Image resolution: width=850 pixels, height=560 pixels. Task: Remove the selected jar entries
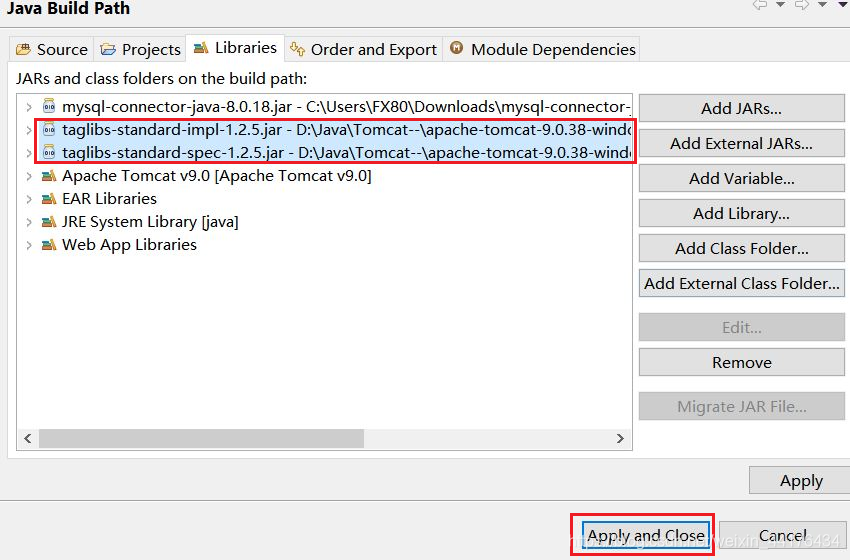pos(742,362)
